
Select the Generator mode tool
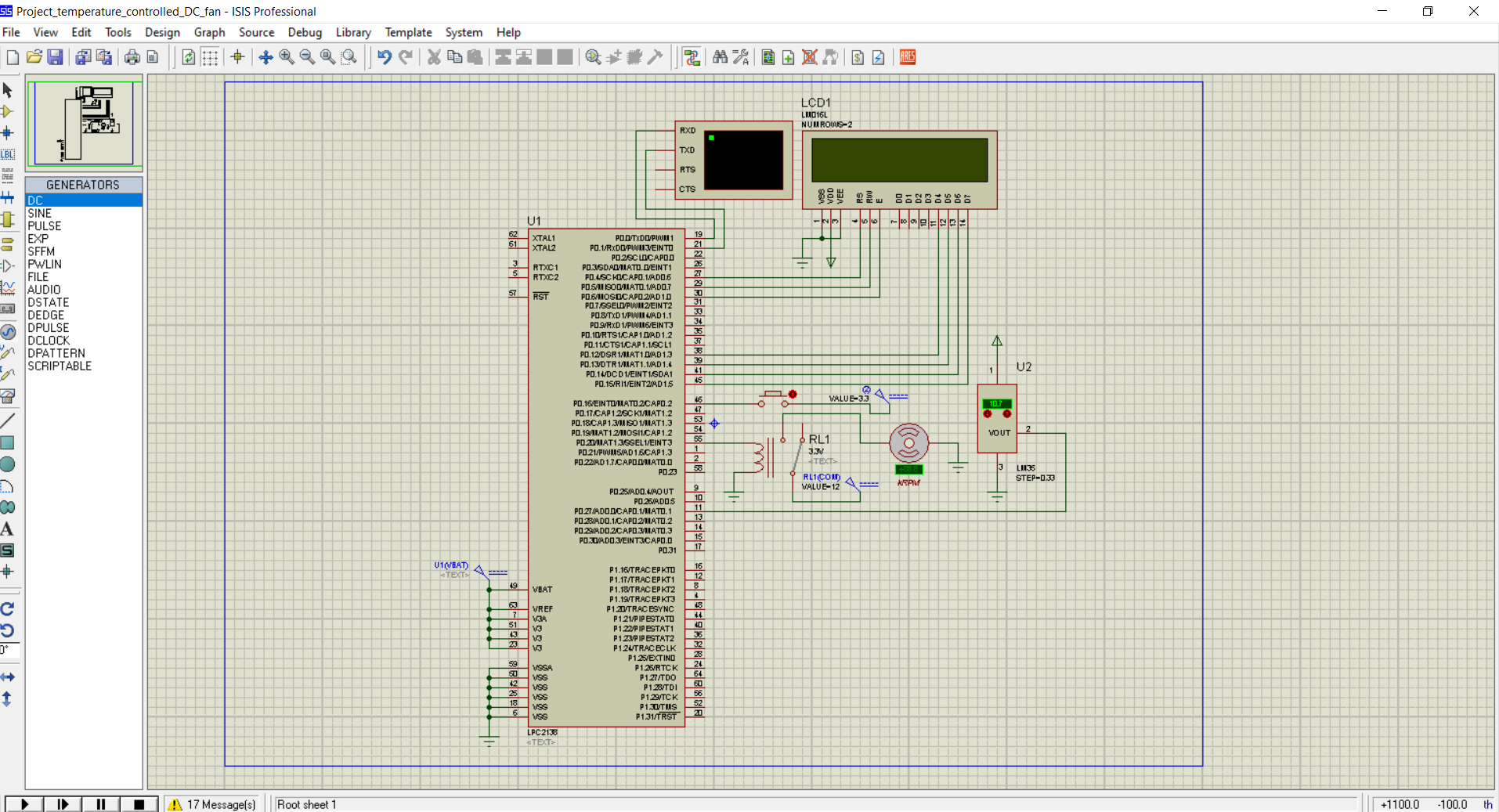pyautogui.click(x=8, y=331)
